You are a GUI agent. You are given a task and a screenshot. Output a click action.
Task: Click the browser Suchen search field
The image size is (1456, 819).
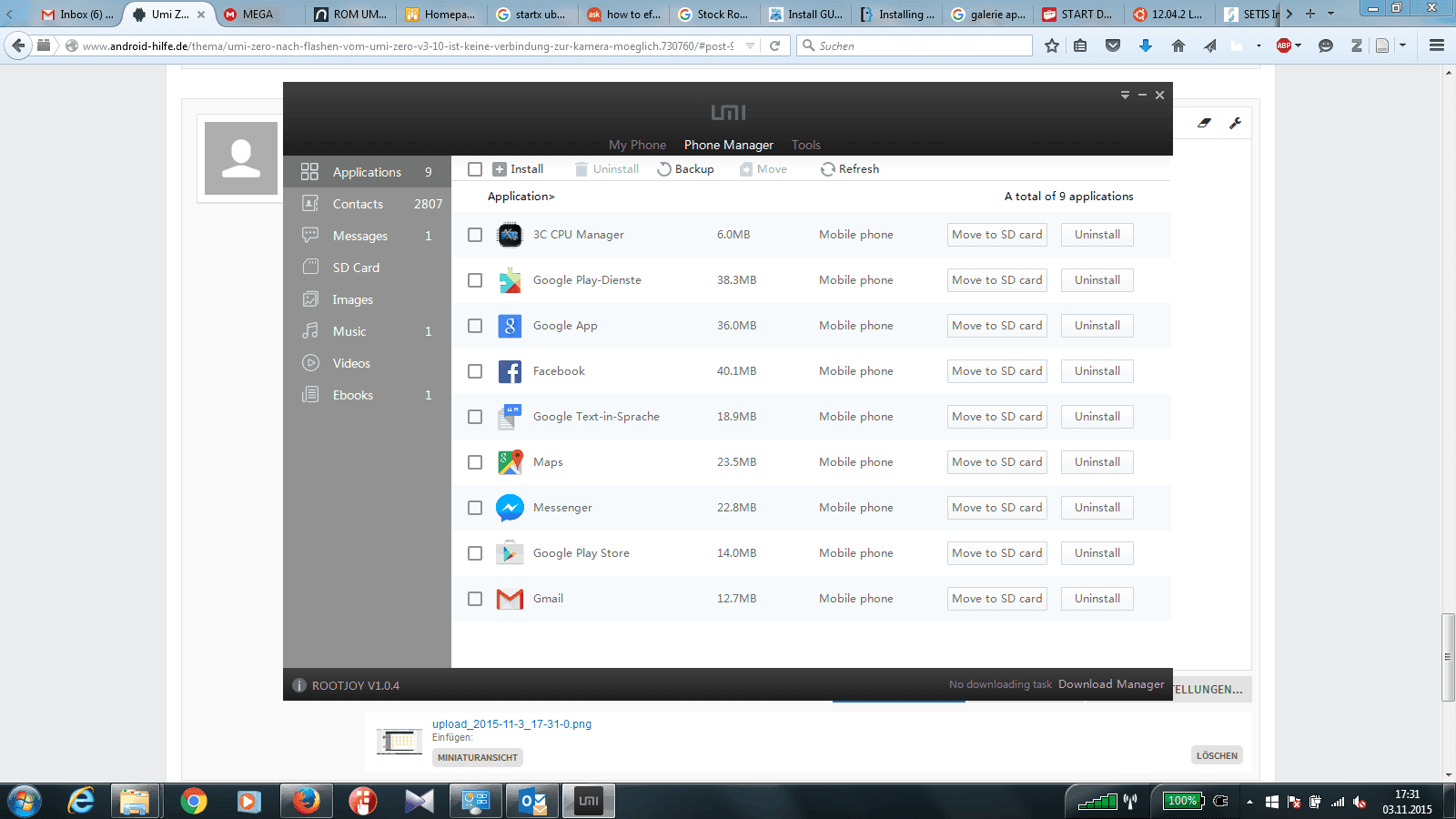pos(915,45)
